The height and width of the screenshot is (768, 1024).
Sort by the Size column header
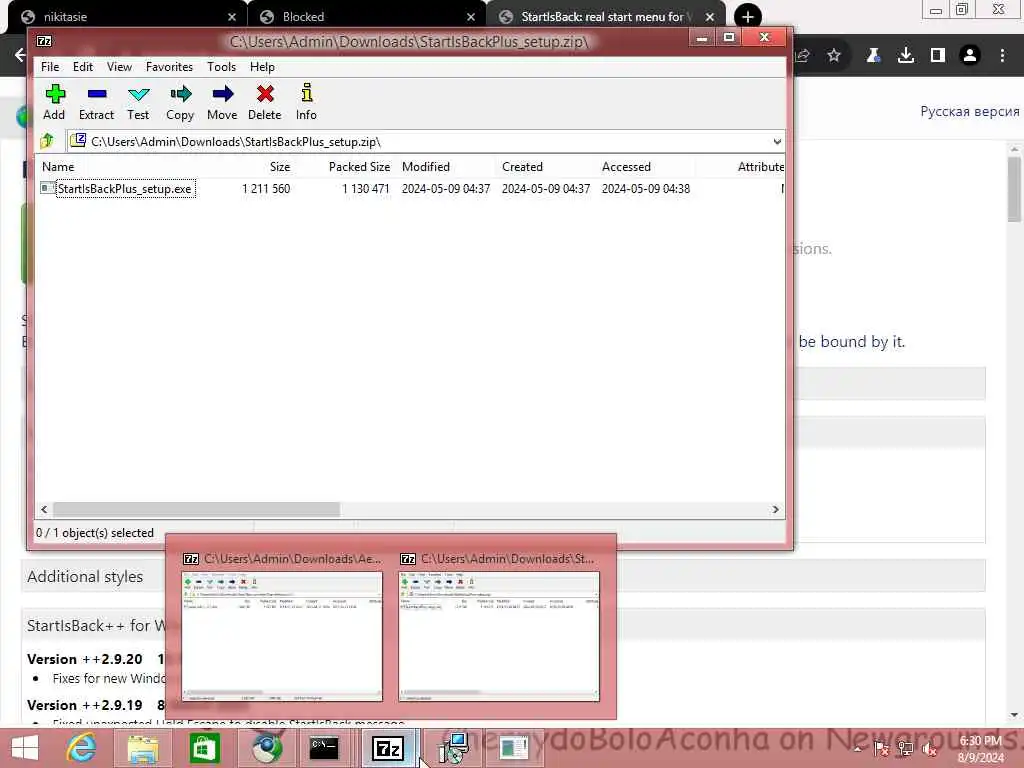click(280, 167)
